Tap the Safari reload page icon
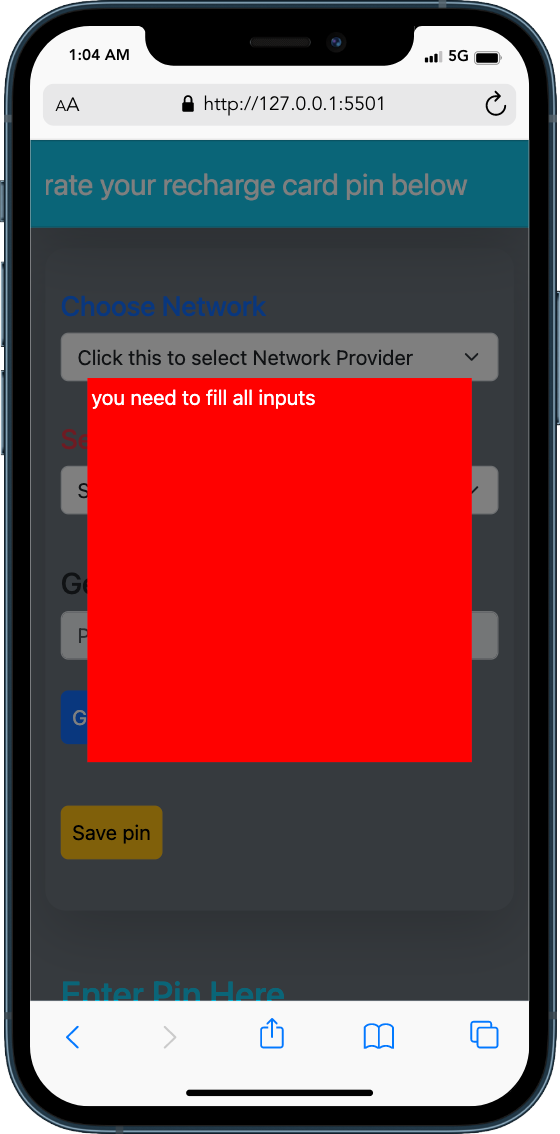Image resolution: width=560 pixels, height=1134 pixels. [495, 105]
